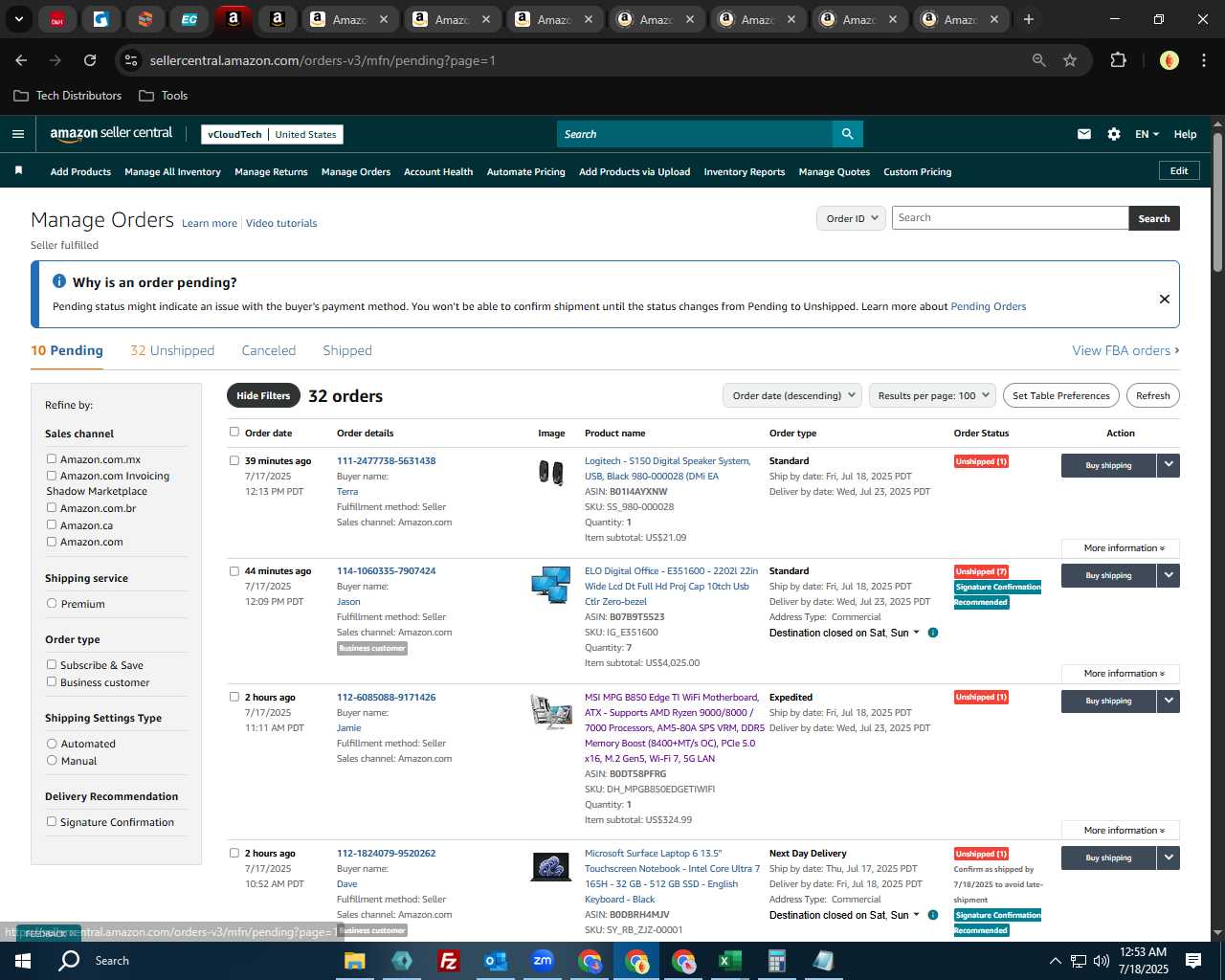This screenshot has height=980, width=1225.
Task: Open a new browser tab
Action: [x=1029, y=19]
